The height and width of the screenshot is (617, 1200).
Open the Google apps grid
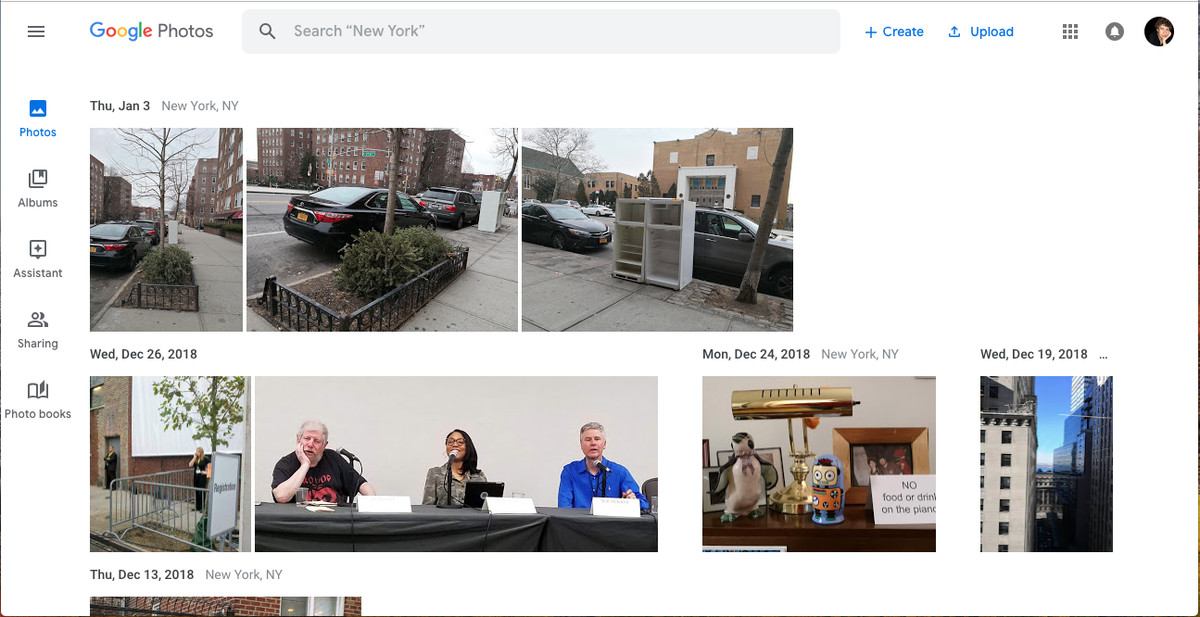[x=1069, y=31]
